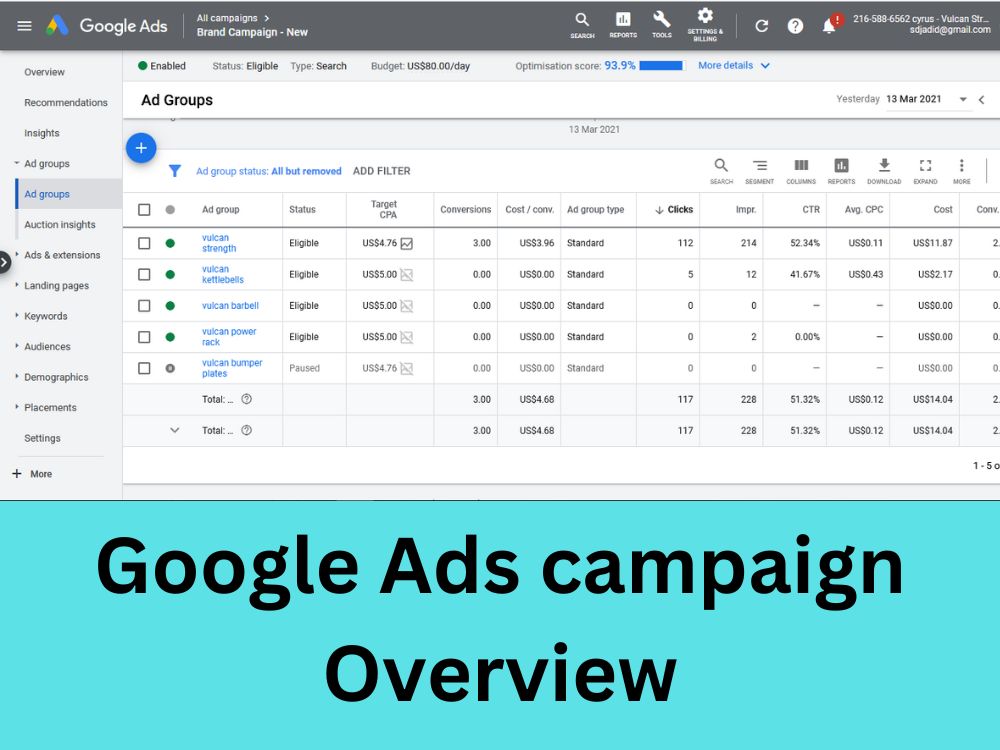
Task: Expand the date range selector dropdown
Action: [x=961, y=99]
